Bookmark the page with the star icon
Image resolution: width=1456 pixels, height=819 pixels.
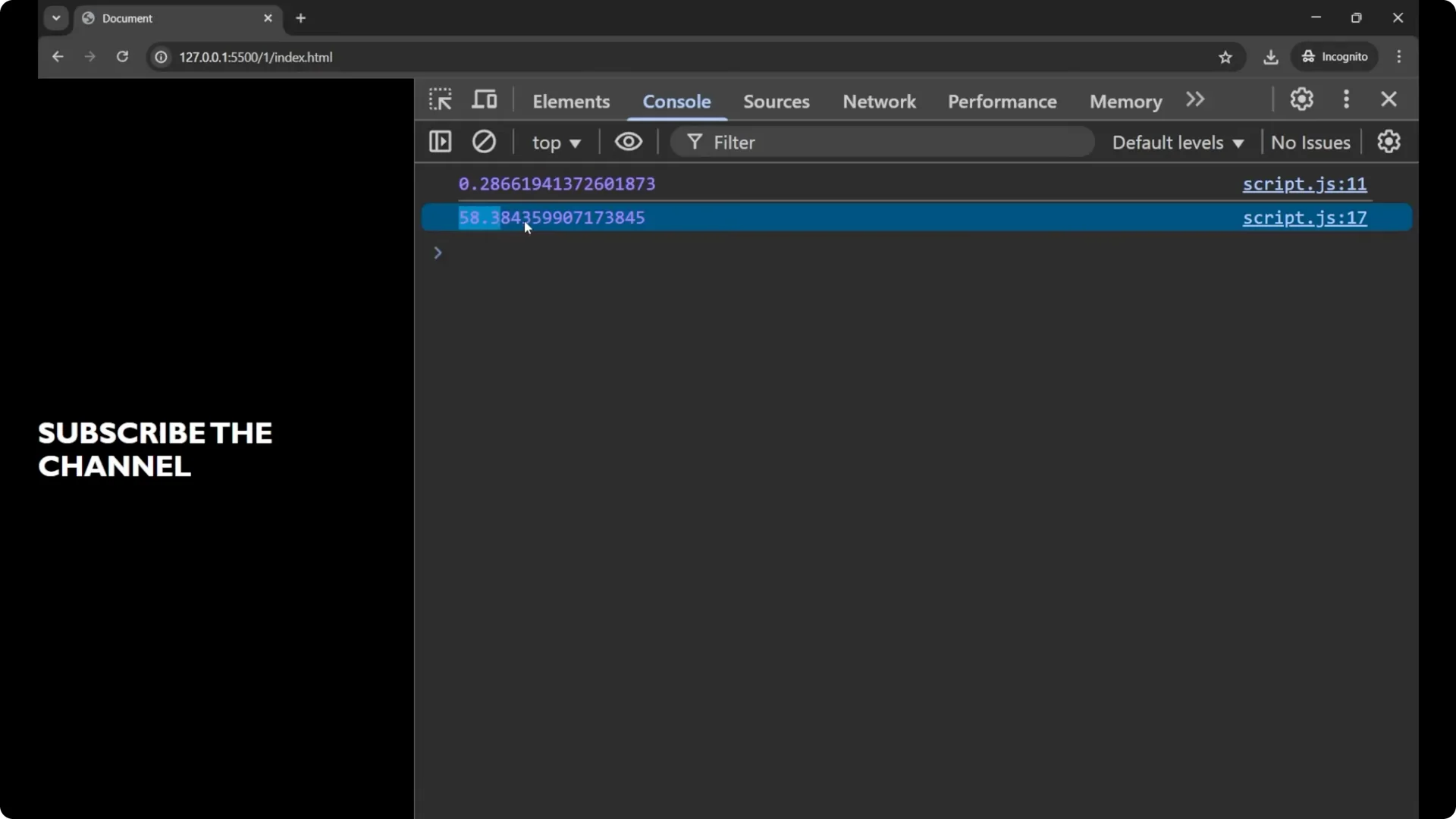pos(1225,58)
